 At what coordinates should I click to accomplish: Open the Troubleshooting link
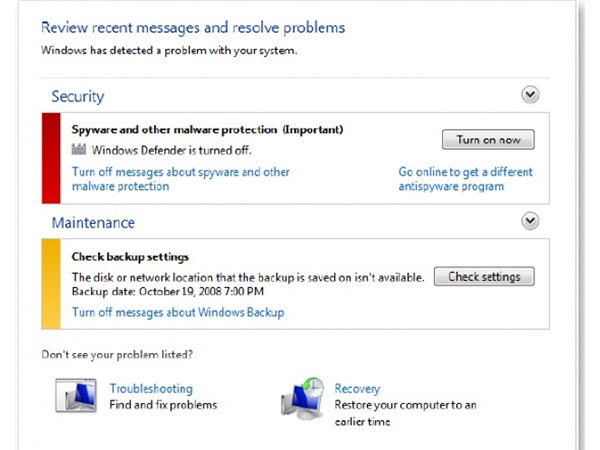click(x=151, y=389)
